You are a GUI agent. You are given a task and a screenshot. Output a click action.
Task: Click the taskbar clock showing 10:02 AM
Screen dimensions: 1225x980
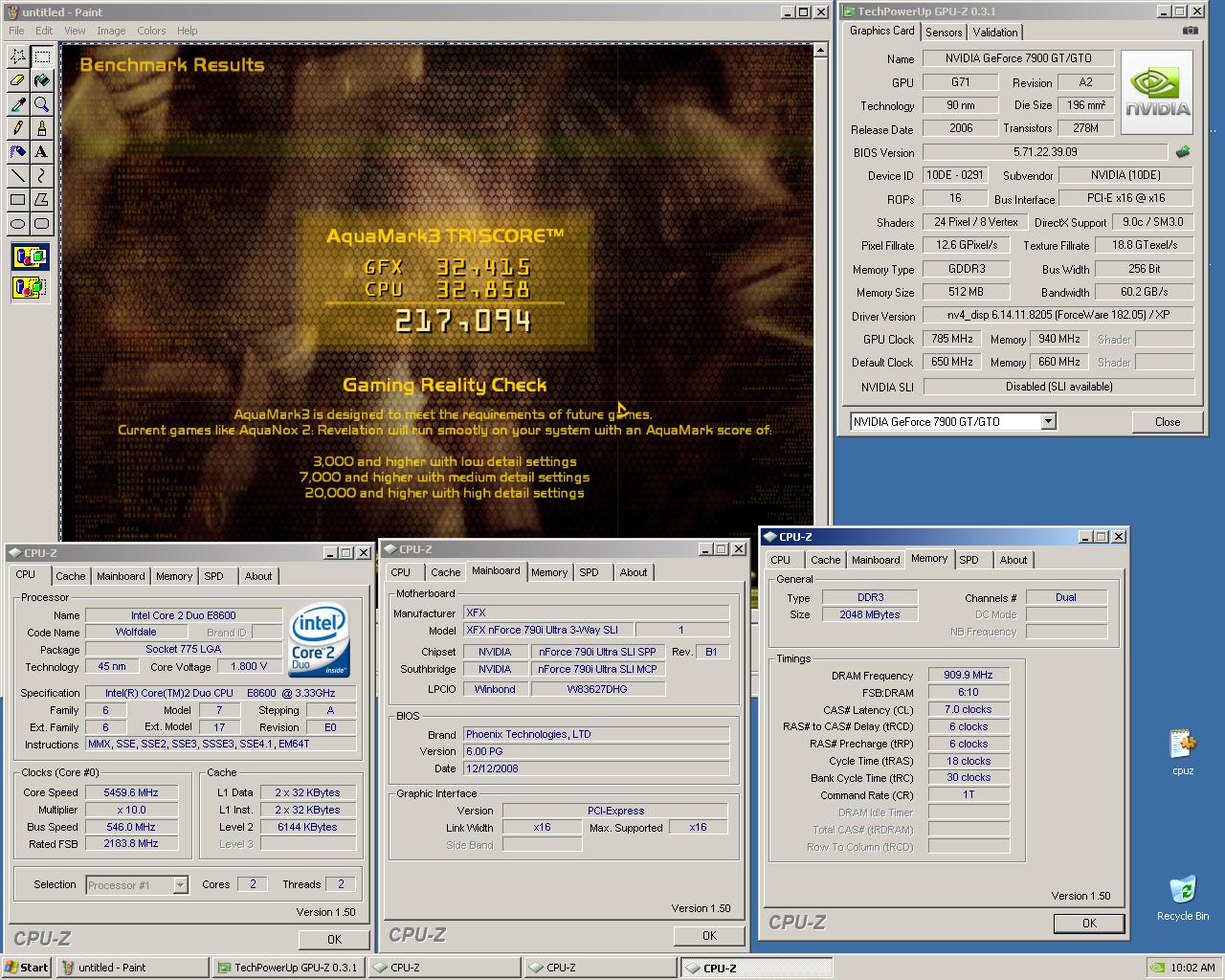coord(1192,968)
